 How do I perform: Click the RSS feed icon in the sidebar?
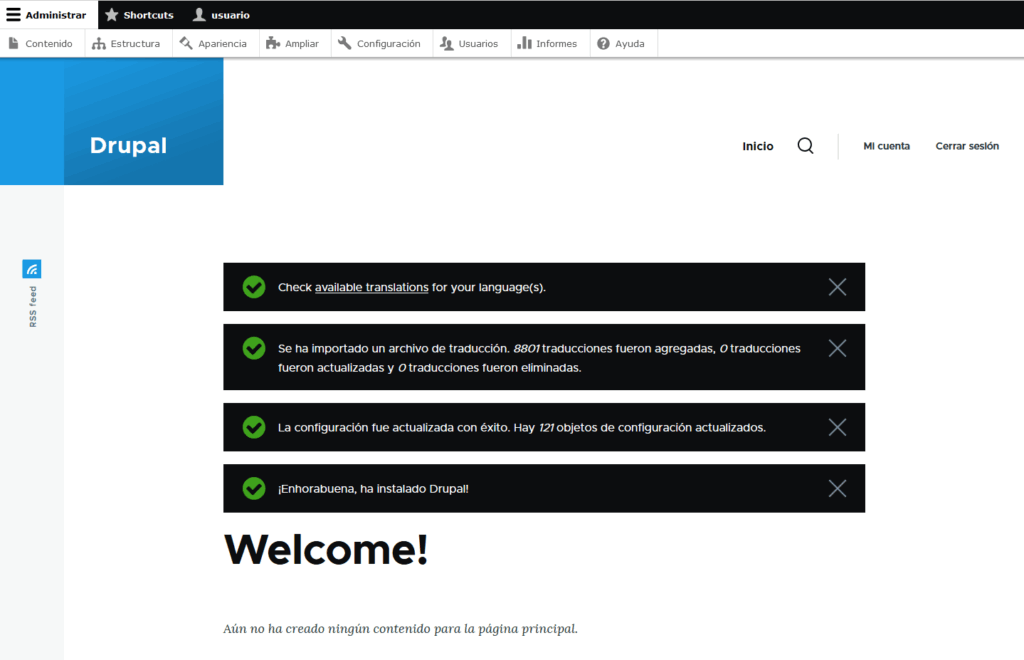31,268
